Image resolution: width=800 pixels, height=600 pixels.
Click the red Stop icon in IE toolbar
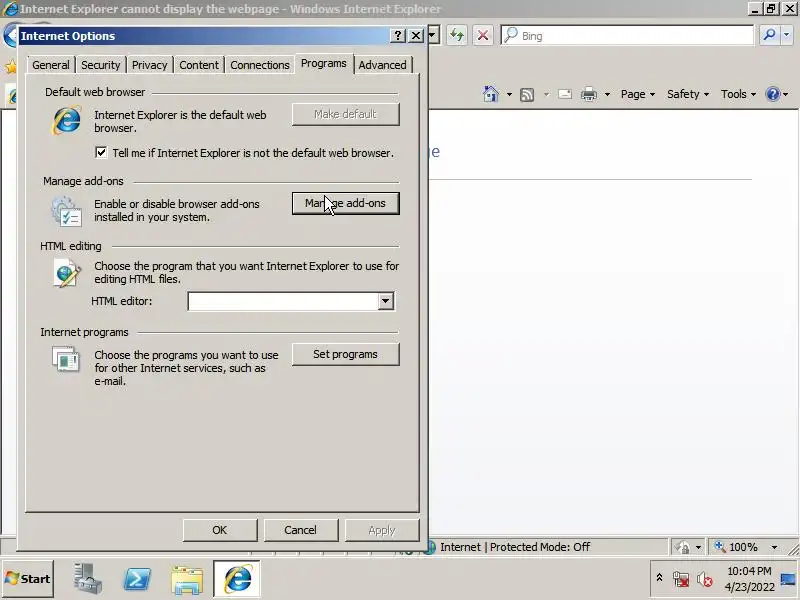point(483,35)
